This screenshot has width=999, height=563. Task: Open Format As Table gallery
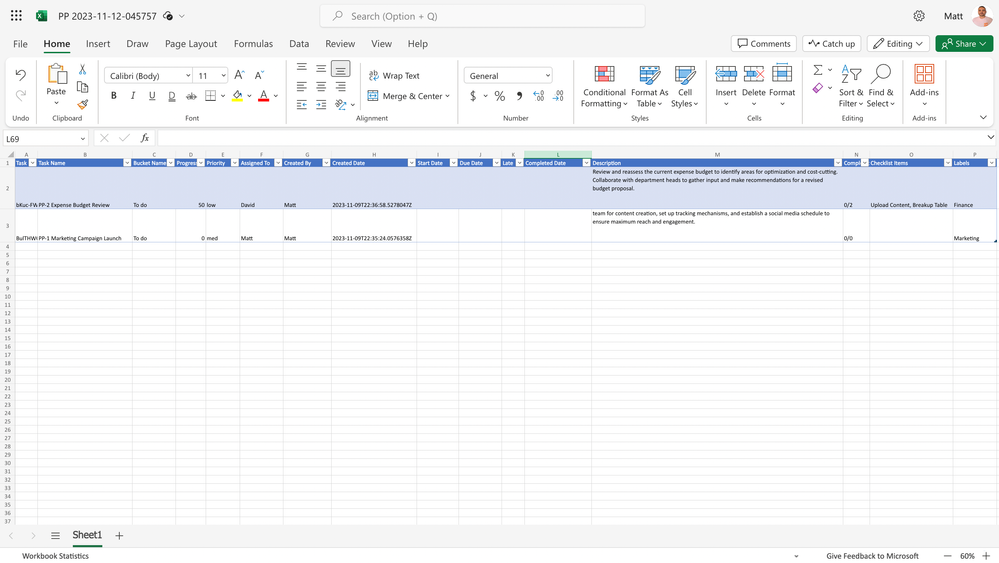(x=649, y=86)
